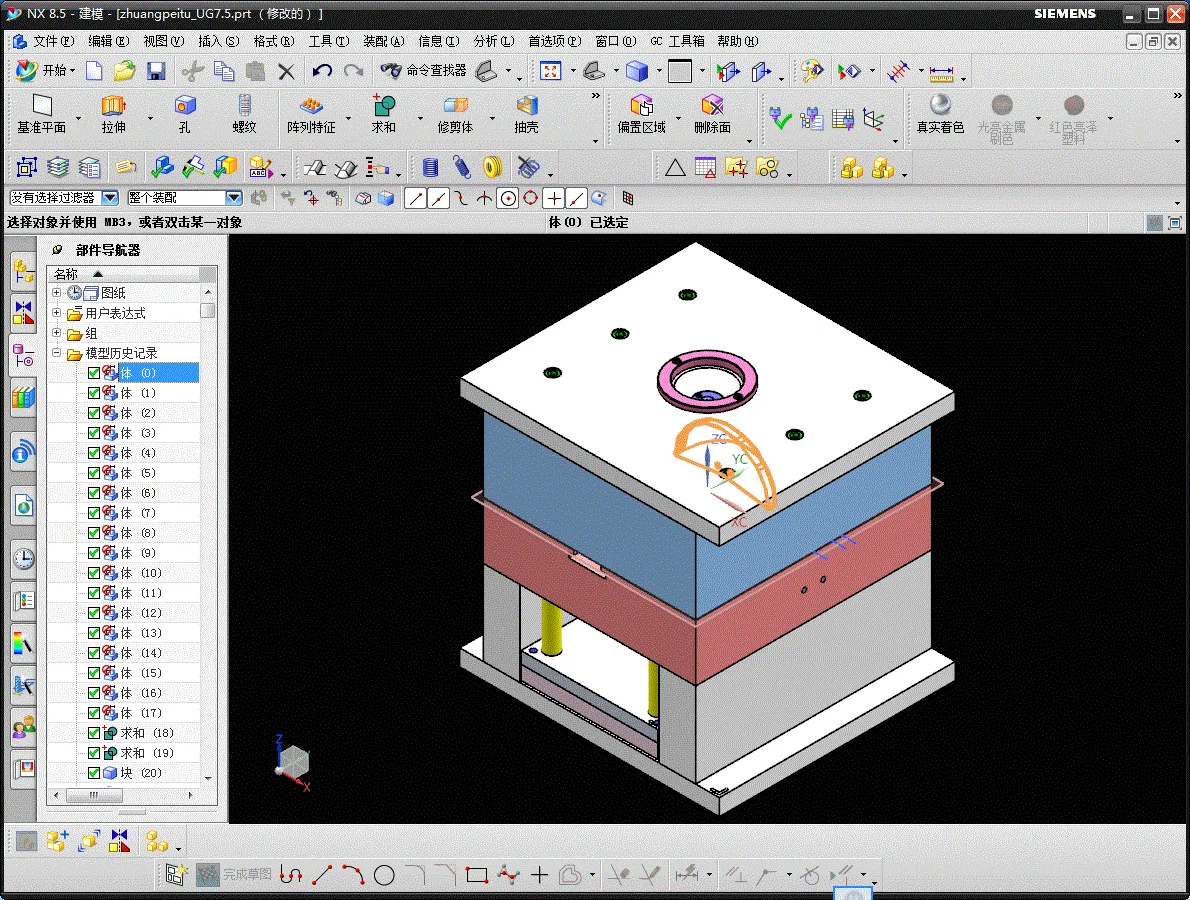Open the Roles sidebar tab
Viewport: 1190px width, 900px height.
point(24,729)
